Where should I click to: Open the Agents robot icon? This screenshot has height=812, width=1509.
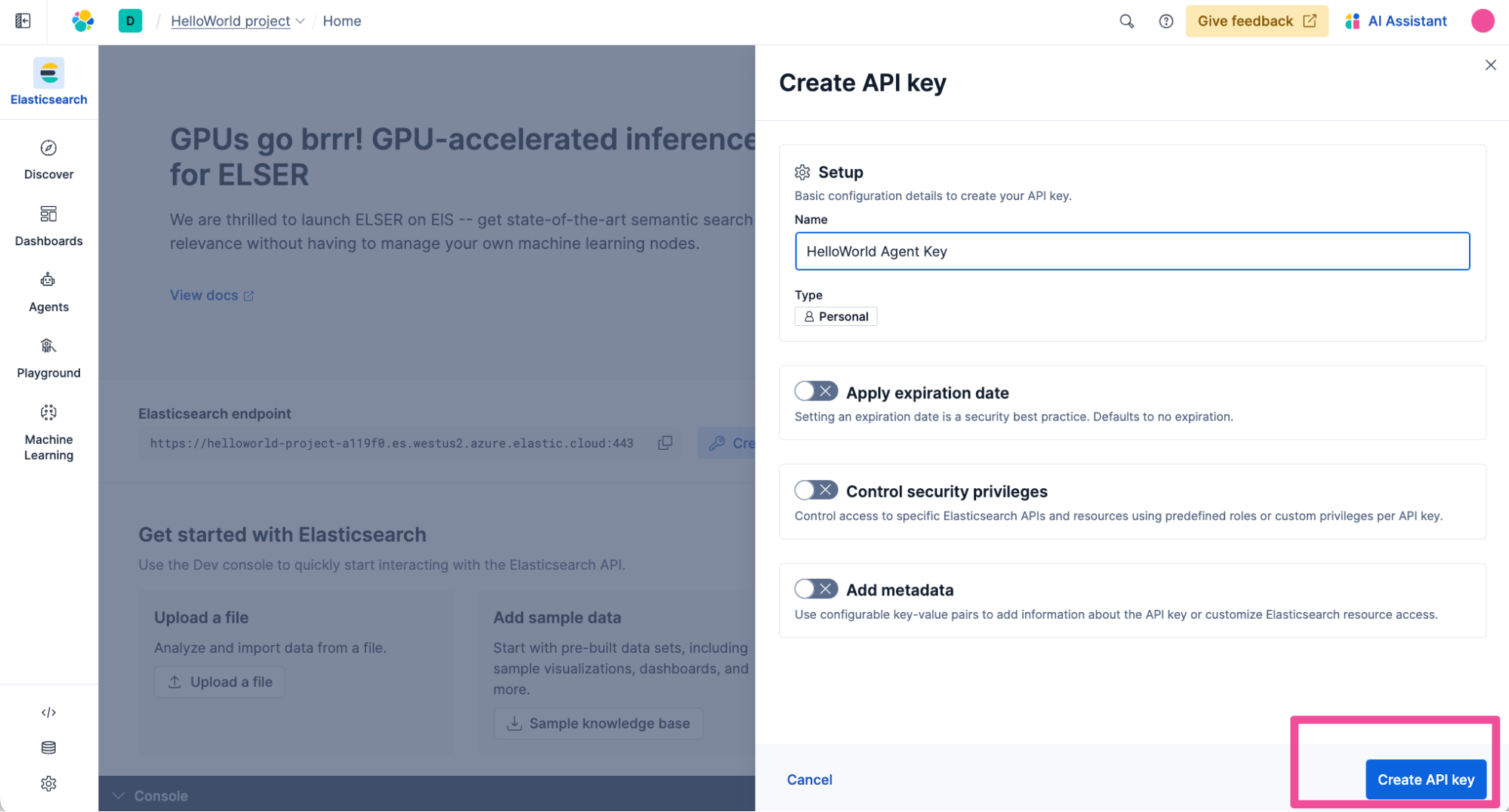pyautogui.click(x=48, y=280)
